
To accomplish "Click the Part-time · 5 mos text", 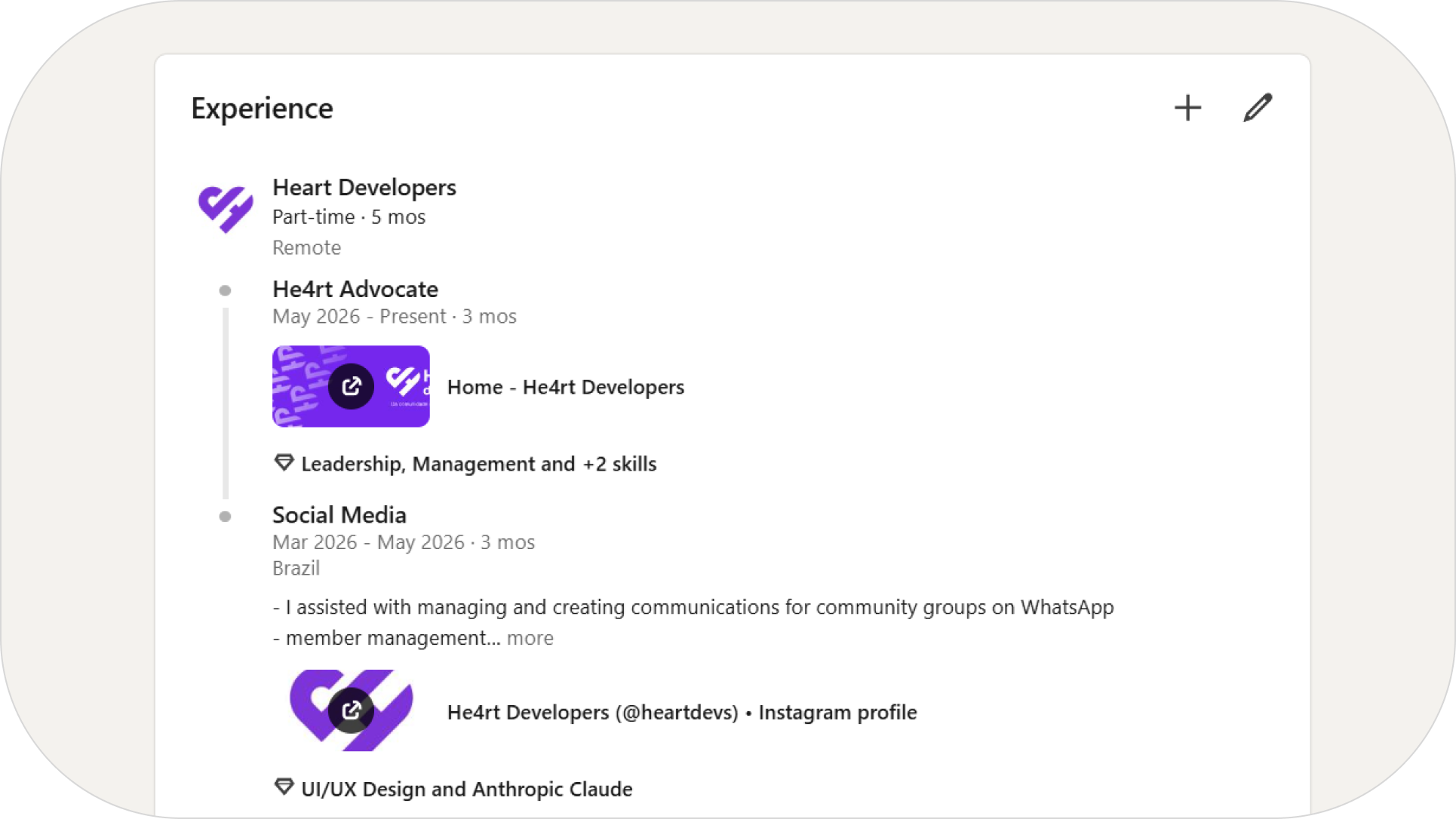I will [x=349, y=217].
